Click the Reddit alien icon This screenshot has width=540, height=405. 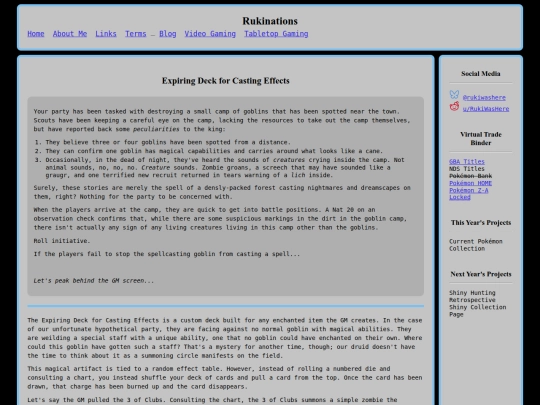[x=454, y=106]
